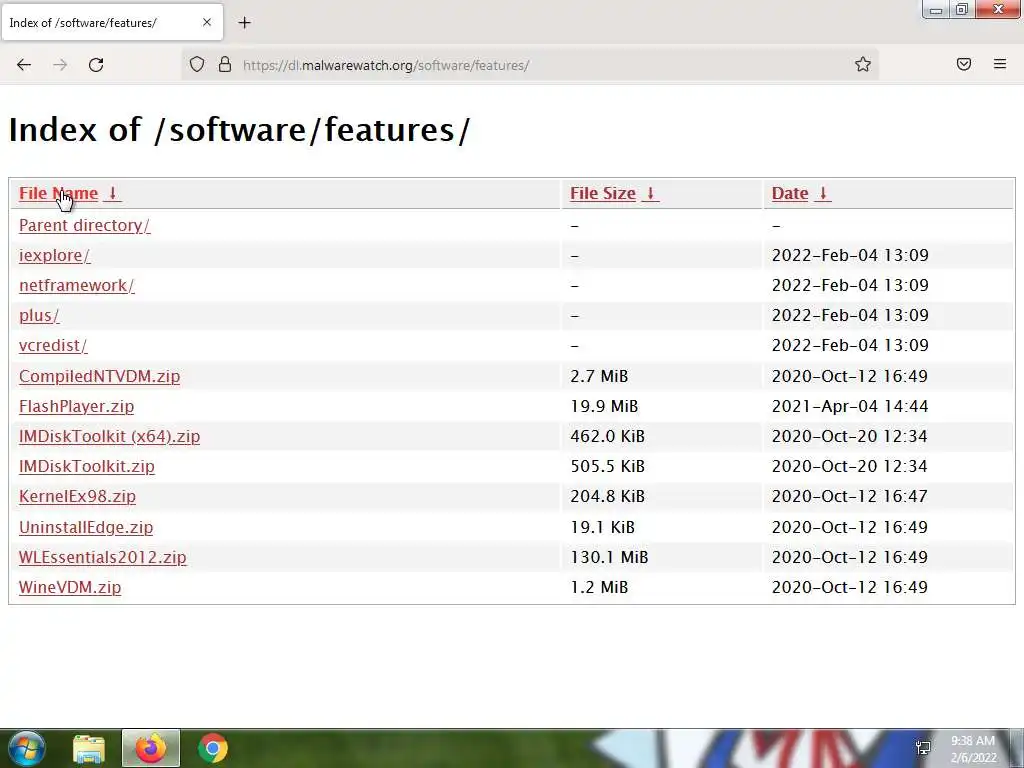Image resolution: width=1024 pixels, height=768 pixels.
Task: Switch to Firefox in the taskbar
Action: click(x=151, y=748)
